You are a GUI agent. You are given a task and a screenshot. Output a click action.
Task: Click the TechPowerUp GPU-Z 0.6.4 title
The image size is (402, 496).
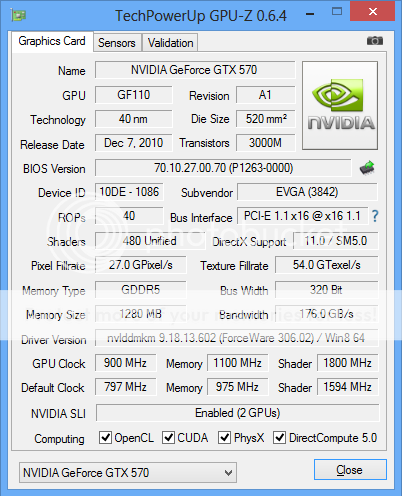click(201, 16)
